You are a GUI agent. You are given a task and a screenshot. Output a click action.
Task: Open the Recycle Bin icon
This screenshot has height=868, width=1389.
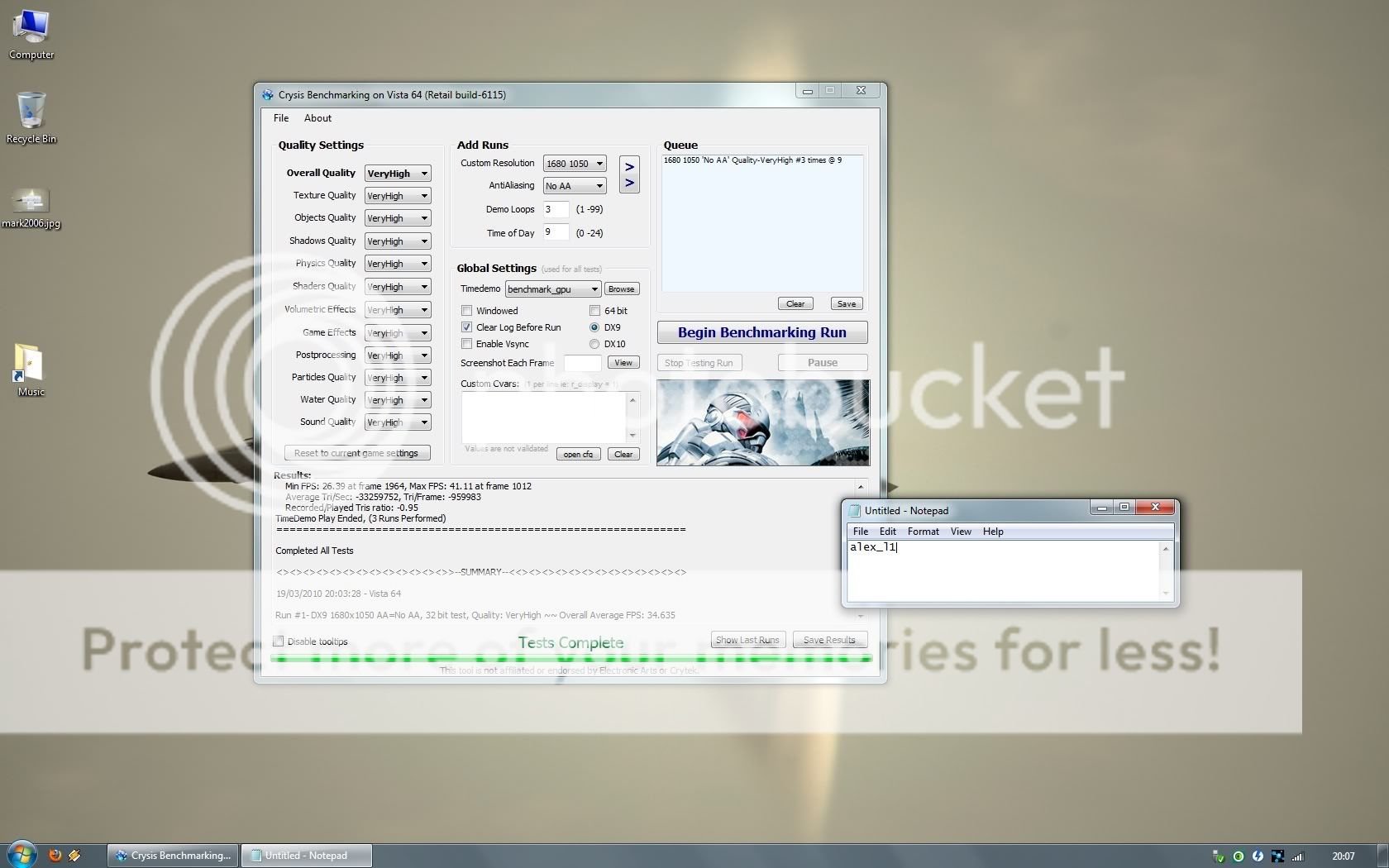tap(31, 117)
